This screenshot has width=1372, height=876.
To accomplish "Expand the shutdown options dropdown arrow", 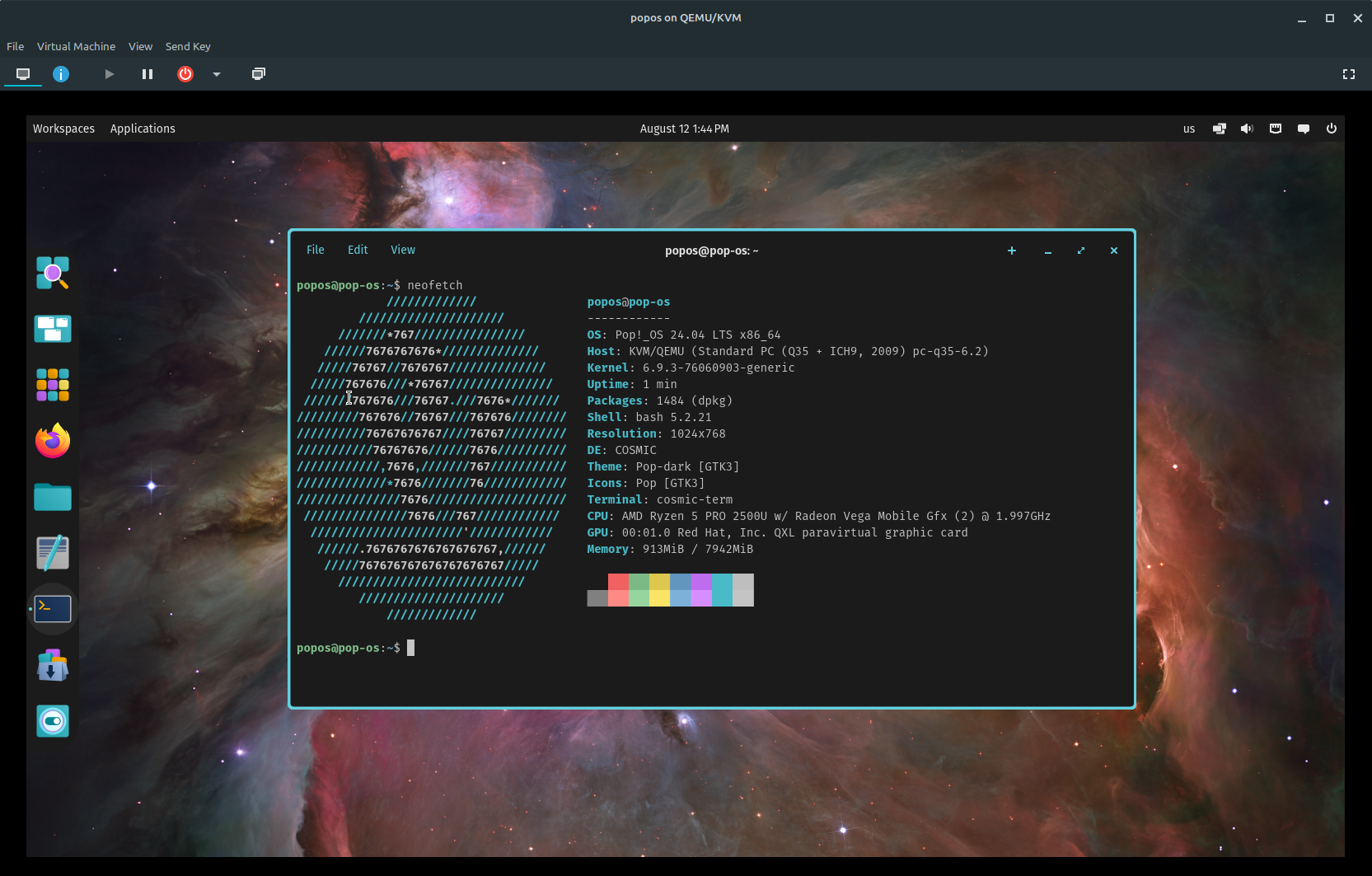I will click(217, 74).
